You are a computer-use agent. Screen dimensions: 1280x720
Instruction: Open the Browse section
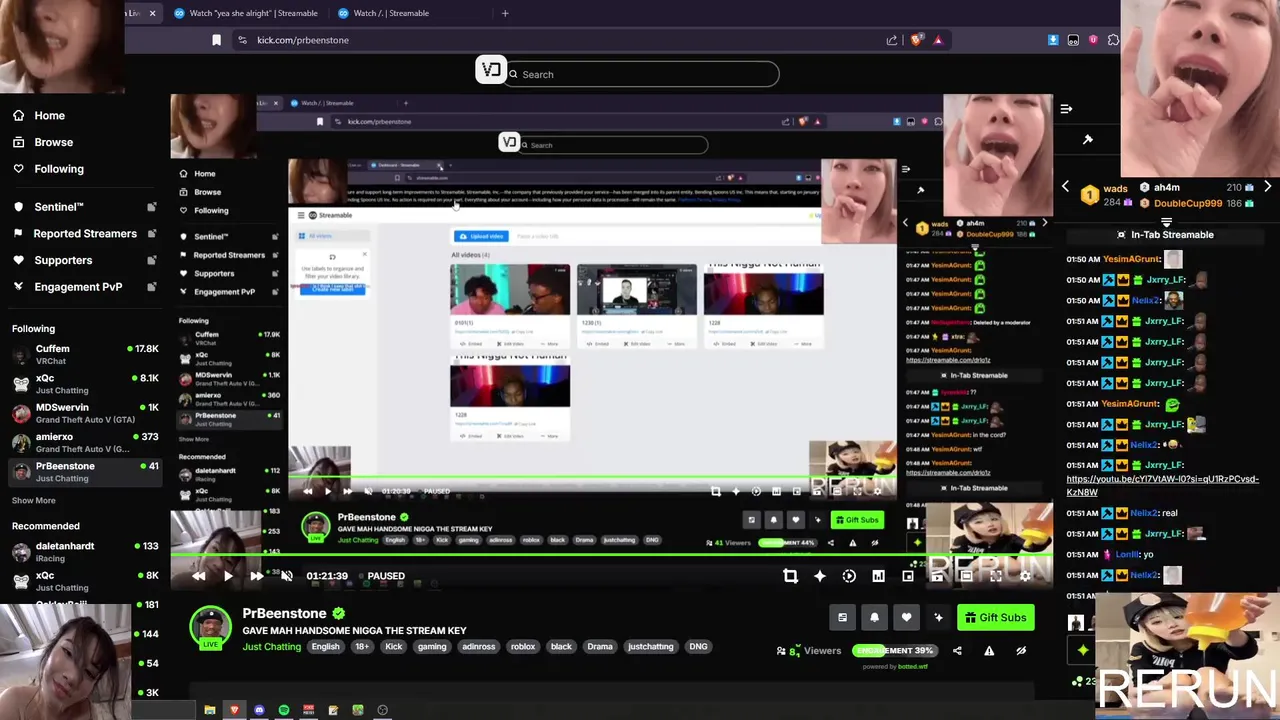43,142
